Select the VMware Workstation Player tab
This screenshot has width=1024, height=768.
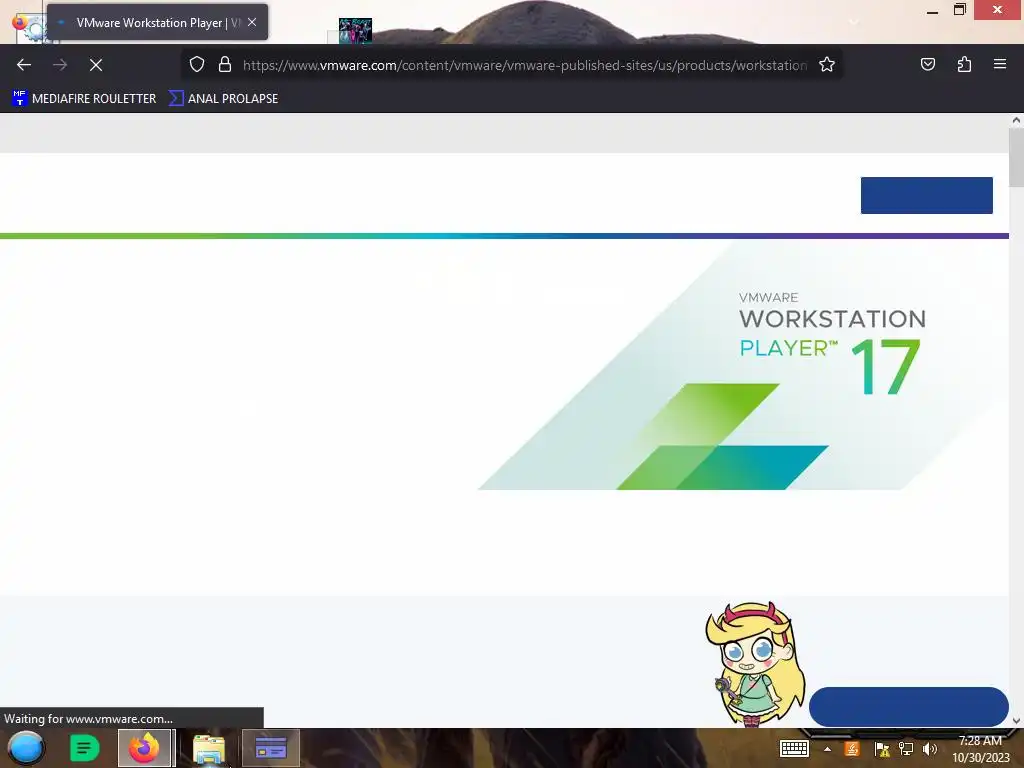tap(157, 22)
